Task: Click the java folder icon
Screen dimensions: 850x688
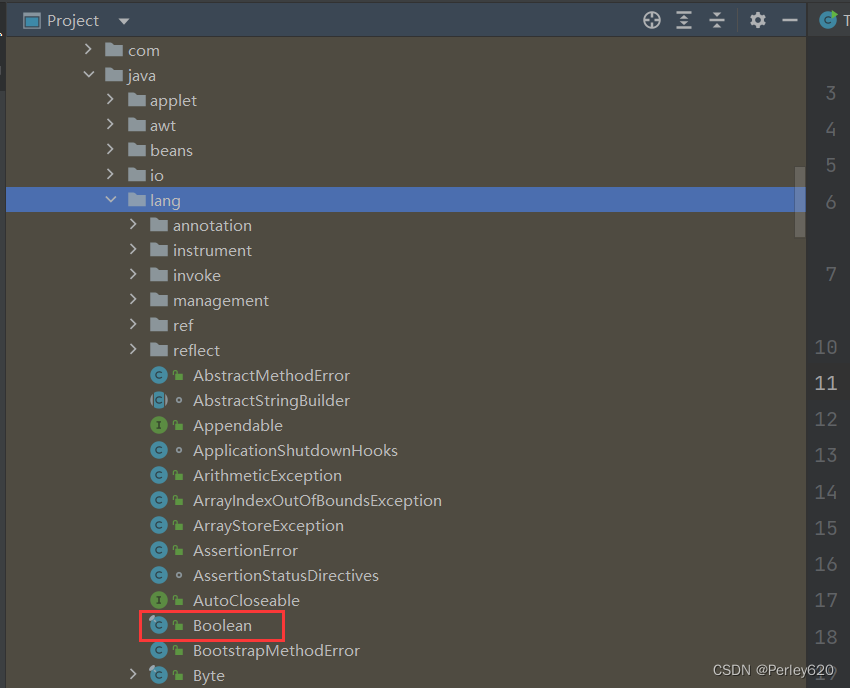Action: pos(114,75)
